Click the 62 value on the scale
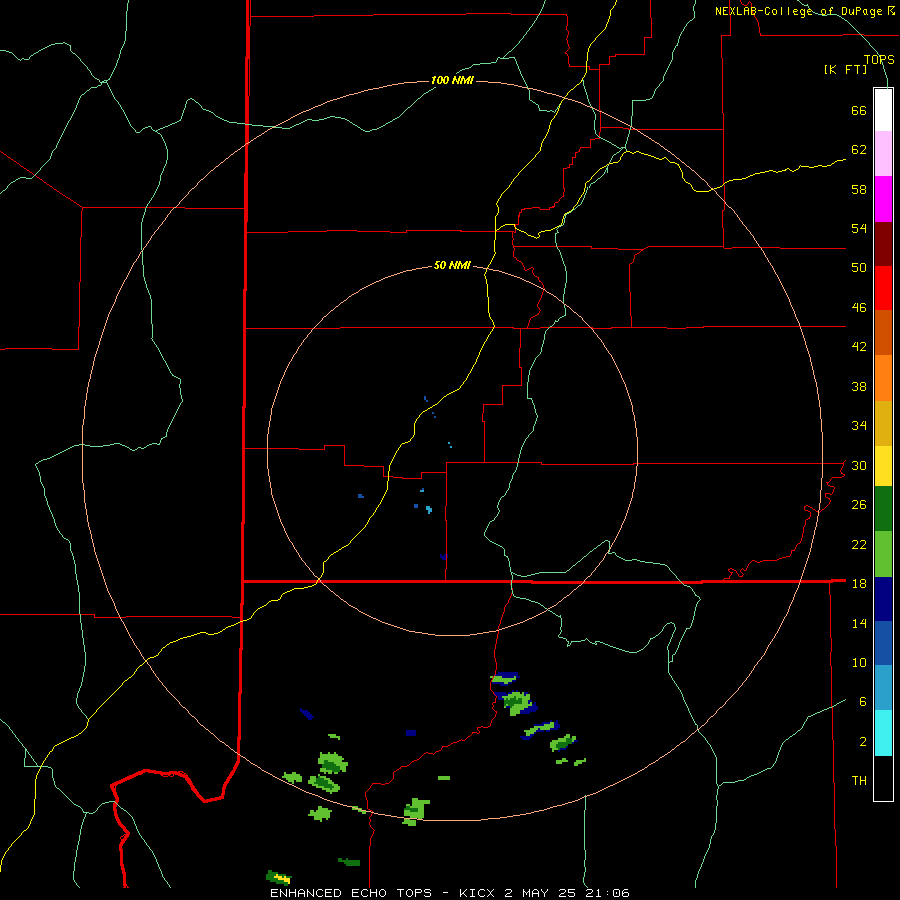Viewport: 900px width, 900px height. pos(859,150)
